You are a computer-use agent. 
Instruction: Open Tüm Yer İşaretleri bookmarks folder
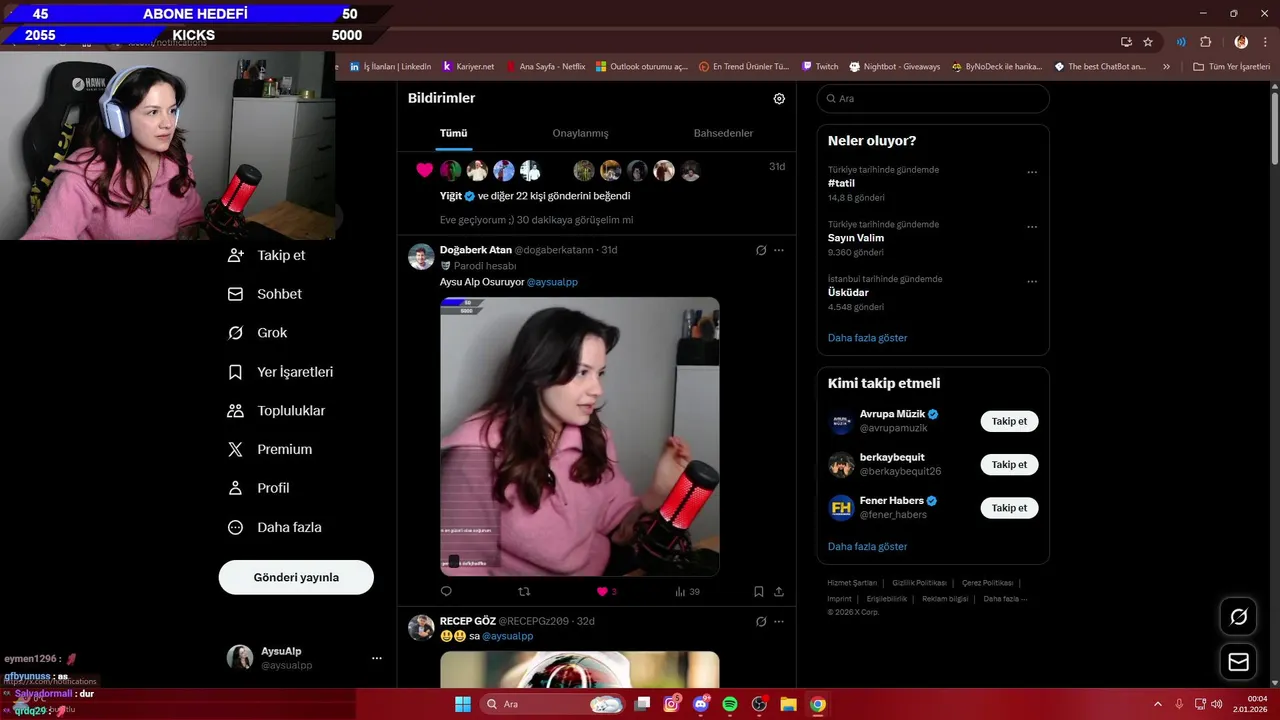1230,67
